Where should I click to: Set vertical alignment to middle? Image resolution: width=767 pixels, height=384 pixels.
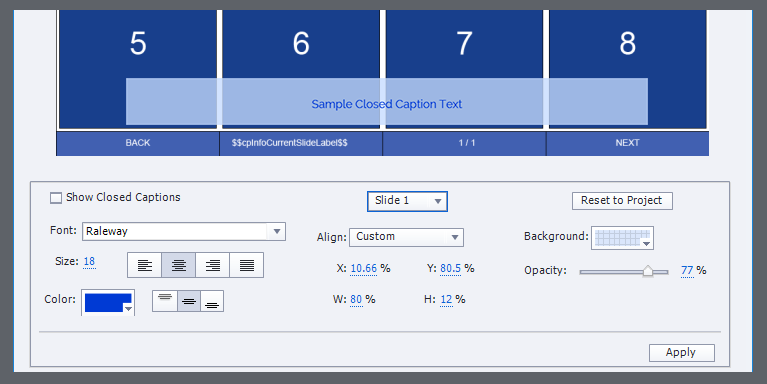(189, 301)
